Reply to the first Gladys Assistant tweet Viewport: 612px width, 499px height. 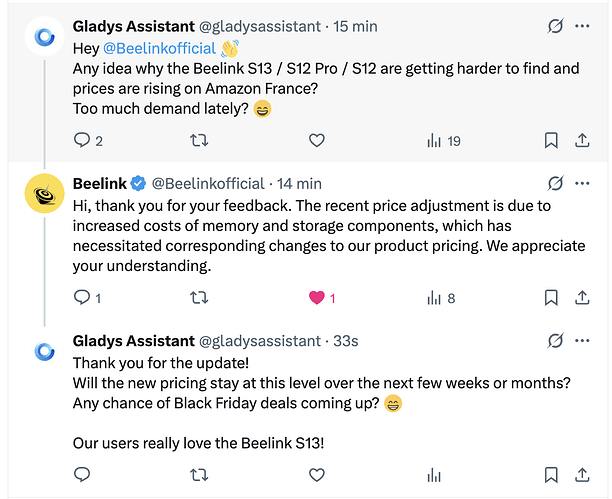pos(83,141)
